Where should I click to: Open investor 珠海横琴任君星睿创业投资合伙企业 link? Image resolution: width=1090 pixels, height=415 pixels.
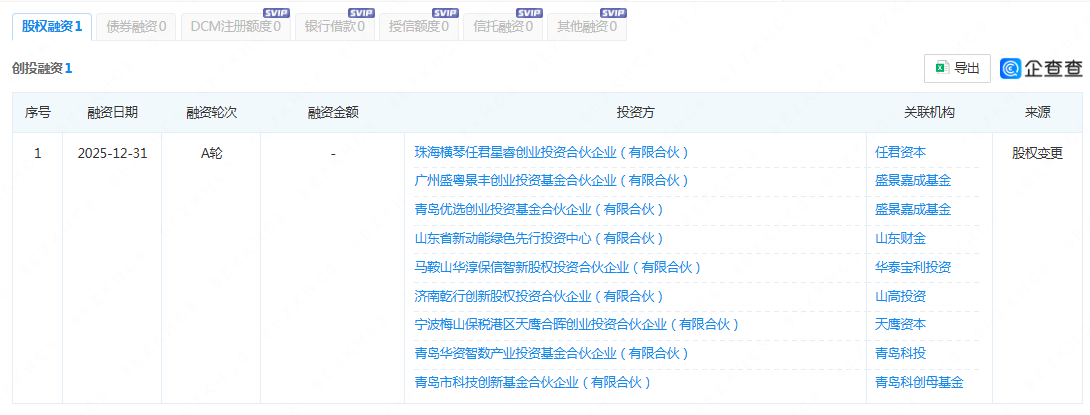(x=551, y=153)
